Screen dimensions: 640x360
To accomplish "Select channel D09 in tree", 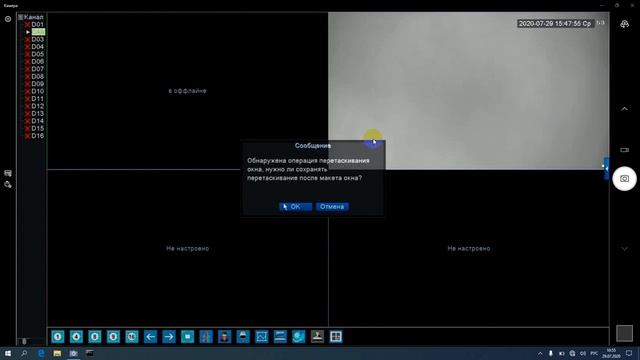I will [37, 84].
